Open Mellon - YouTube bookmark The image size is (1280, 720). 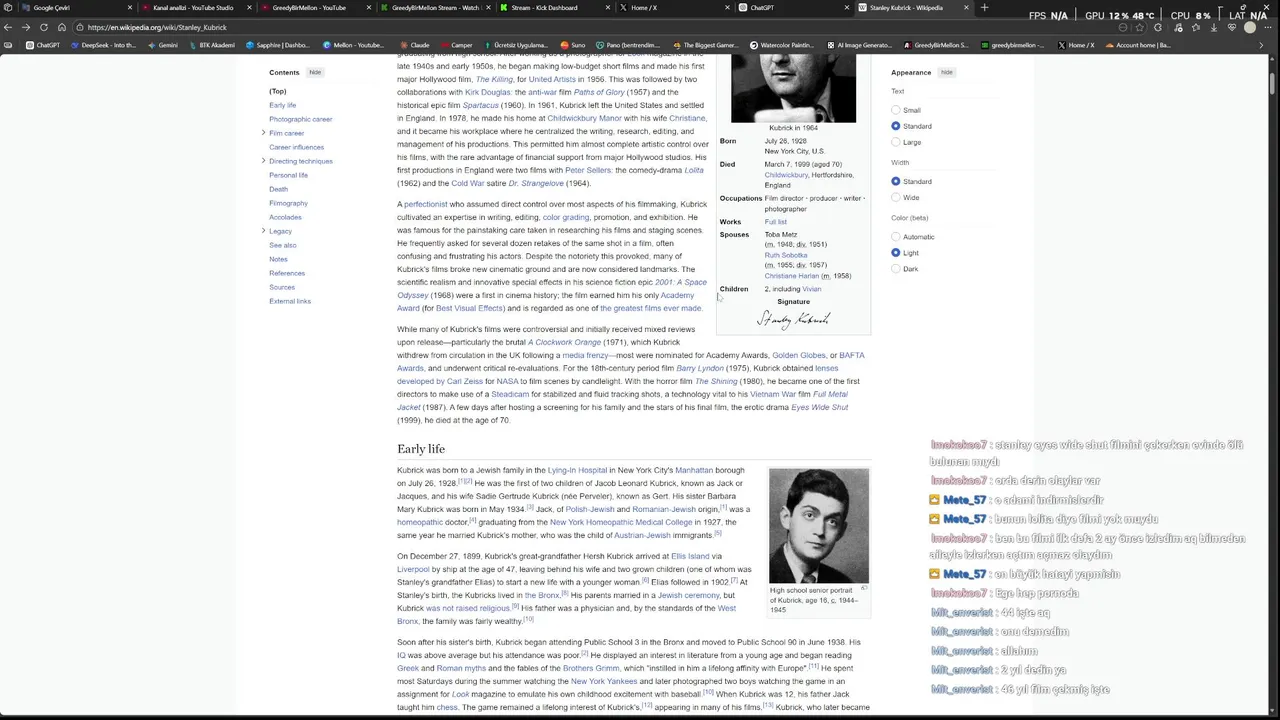pos(353,45)
